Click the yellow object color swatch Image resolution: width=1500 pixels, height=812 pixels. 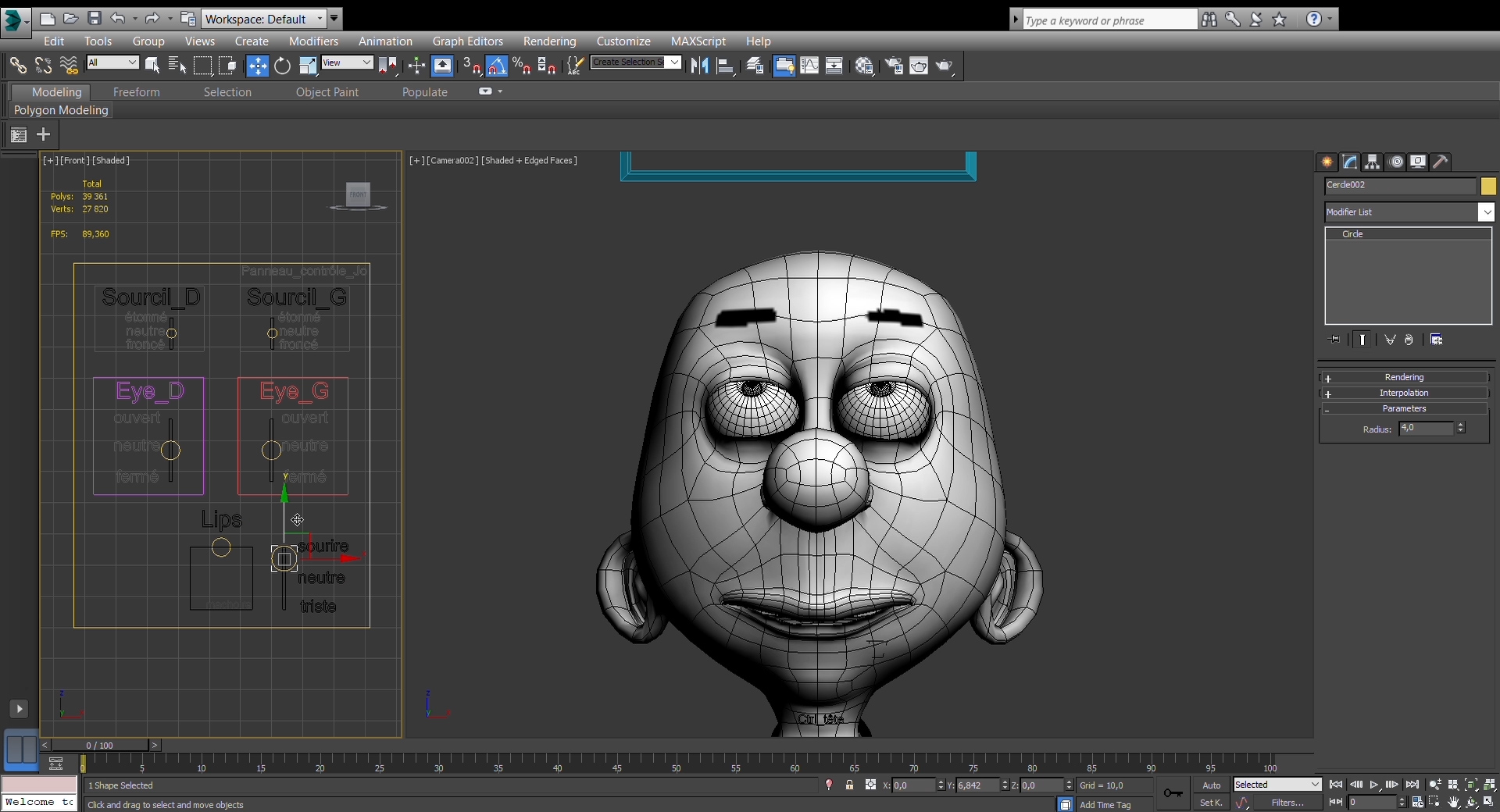tap(1488, 186)
